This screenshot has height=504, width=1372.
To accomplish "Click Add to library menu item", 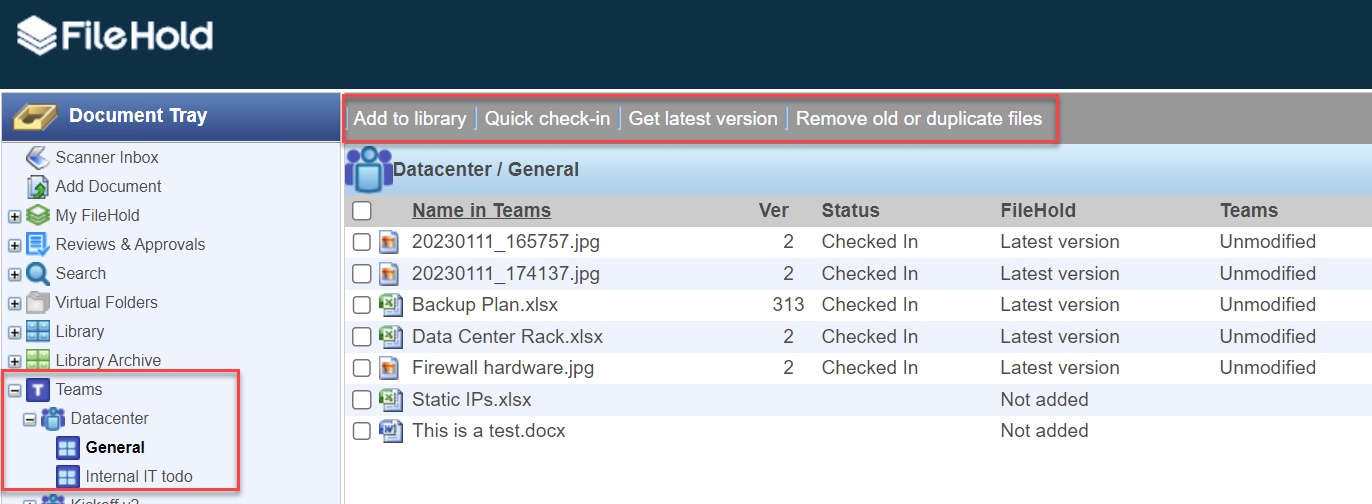I will click(410, 119).
